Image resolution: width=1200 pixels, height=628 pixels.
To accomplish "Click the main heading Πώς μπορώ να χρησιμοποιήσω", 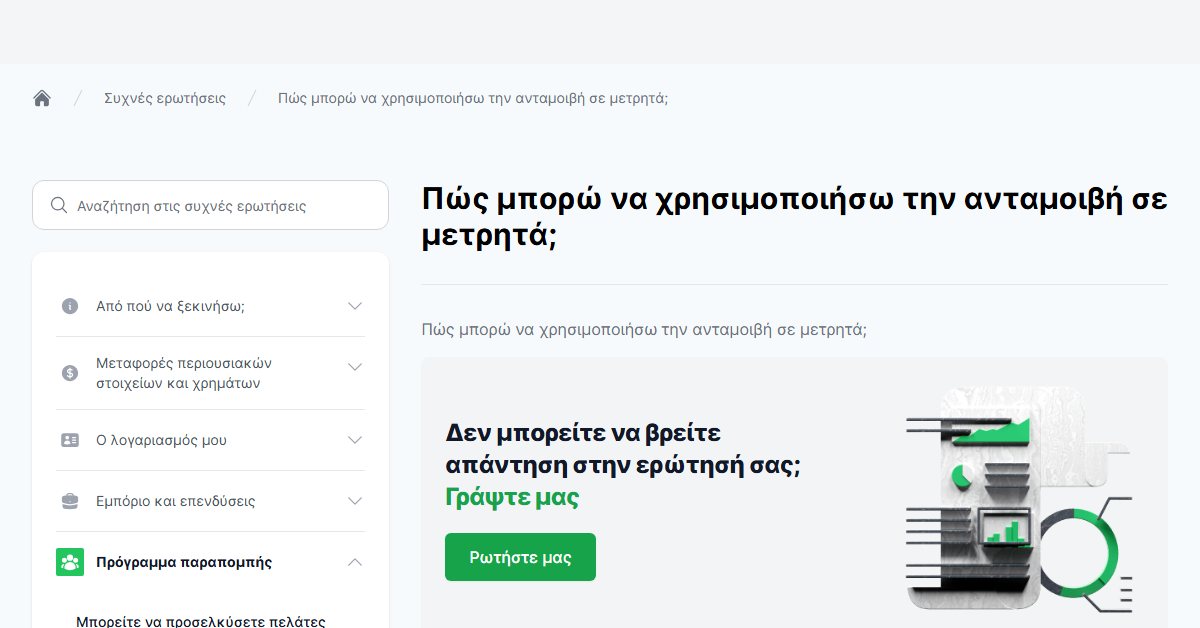I will pos(794,217).
